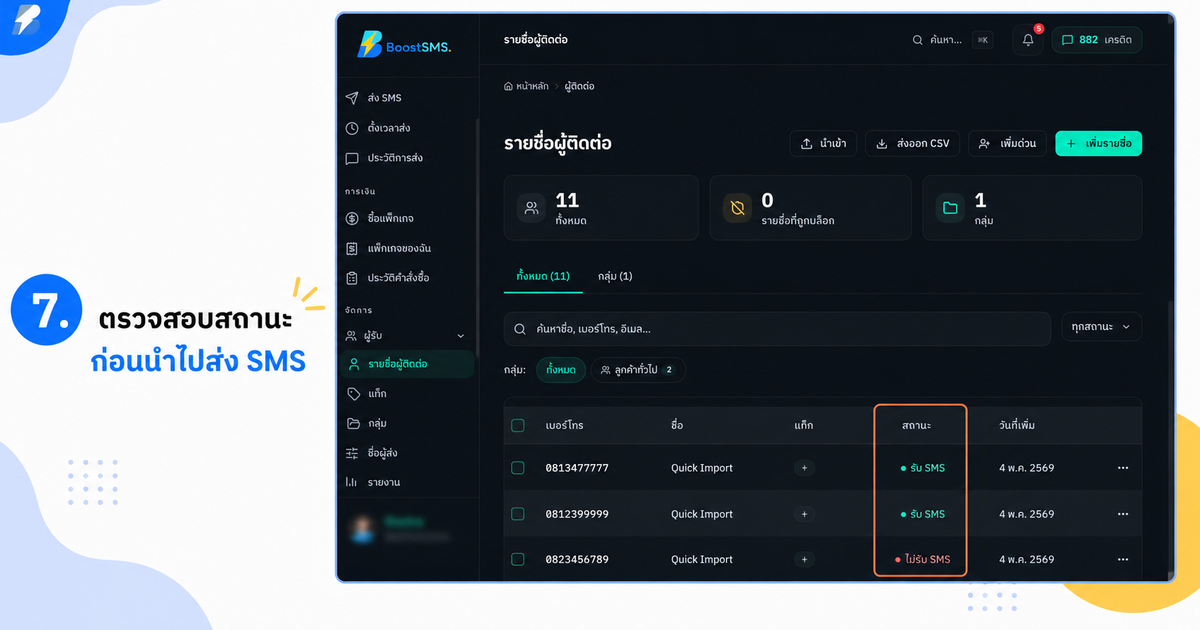Open more options for 0812399999 row
This screenshot has width=1200, height=630.
(x=1123, y=514)
